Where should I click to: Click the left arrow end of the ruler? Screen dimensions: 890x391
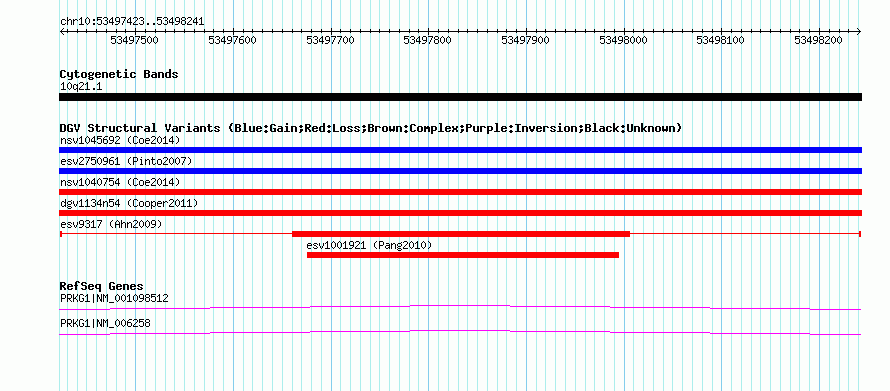point(62,31)
